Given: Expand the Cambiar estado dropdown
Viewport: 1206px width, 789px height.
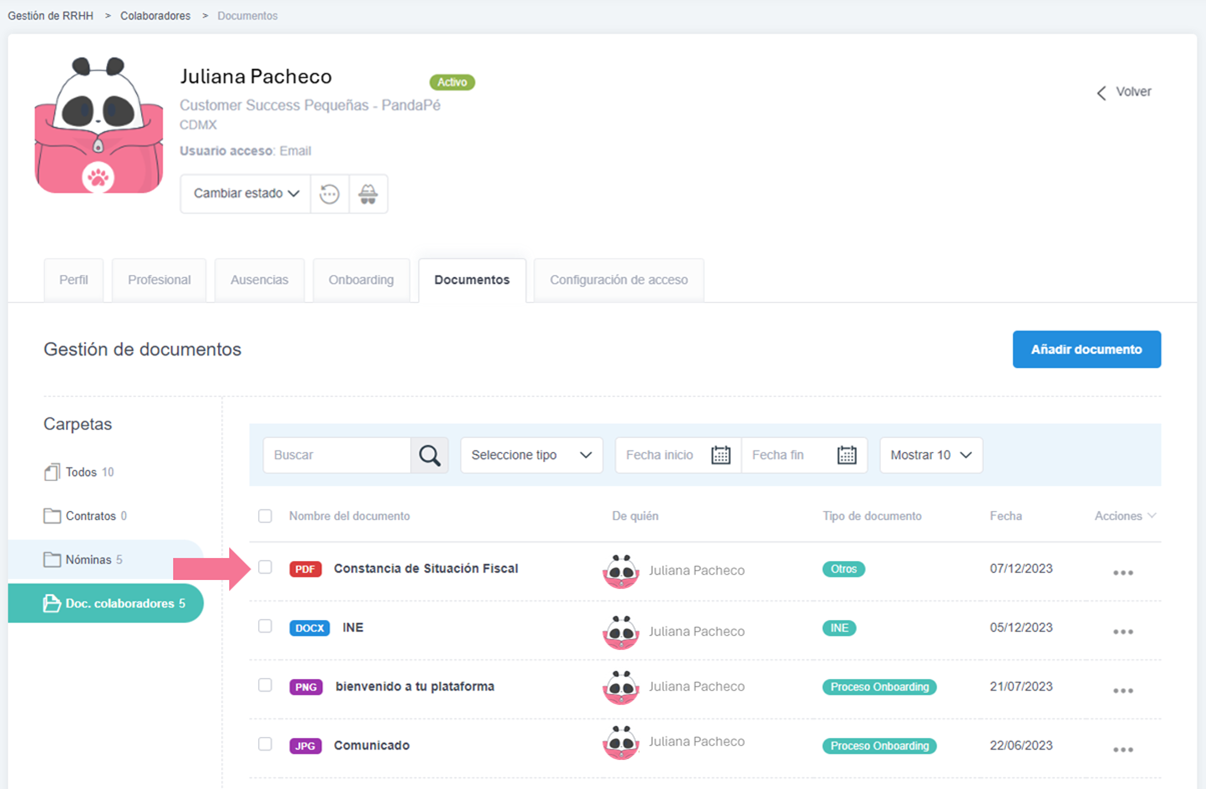Looking at the screenshot, I should pyautogui.click(x=245, y=194).
